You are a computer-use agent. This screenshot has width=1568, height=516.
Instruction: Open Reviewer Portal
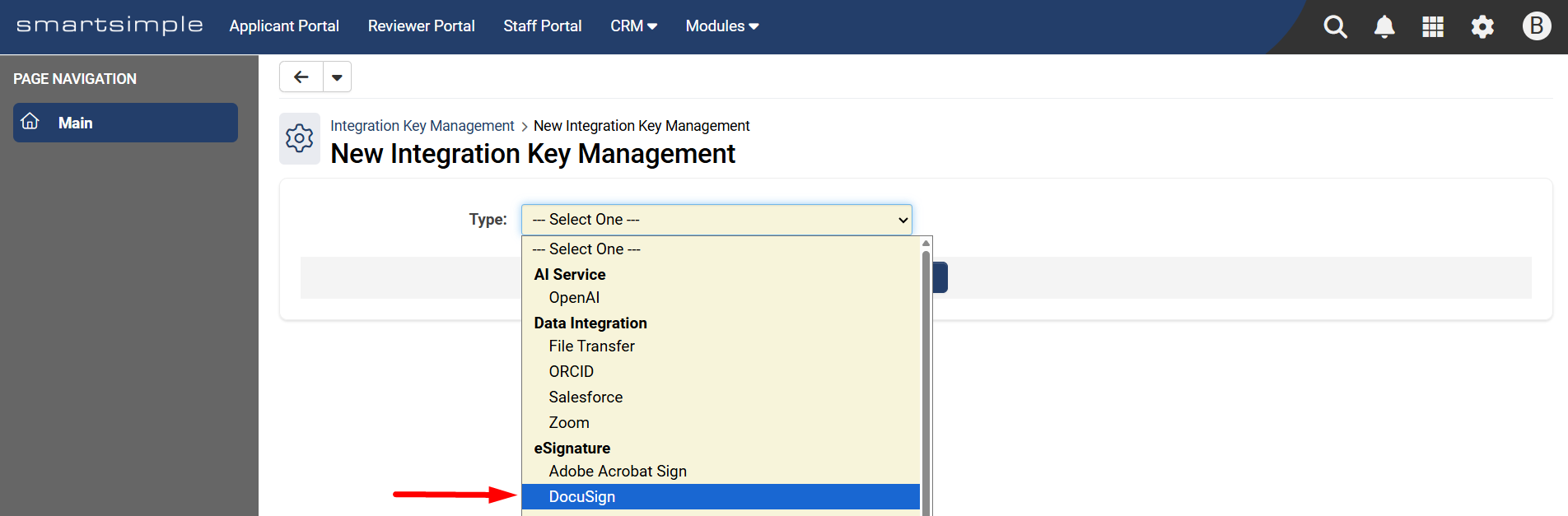coord(422,26)
